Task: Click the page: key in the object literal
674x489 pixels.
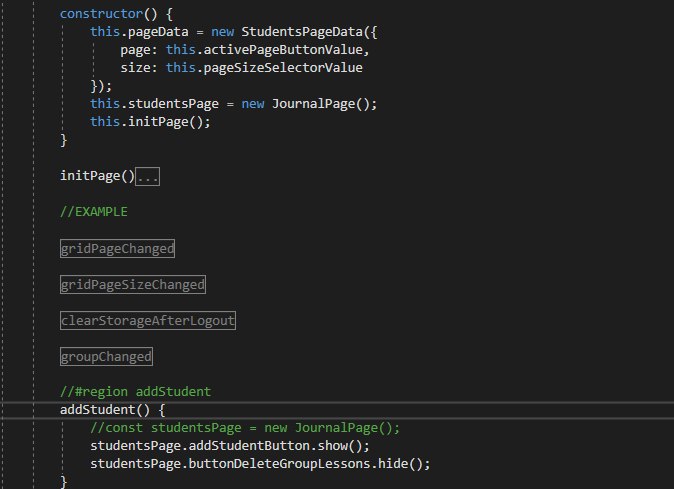Action: (x=139, y=50)
